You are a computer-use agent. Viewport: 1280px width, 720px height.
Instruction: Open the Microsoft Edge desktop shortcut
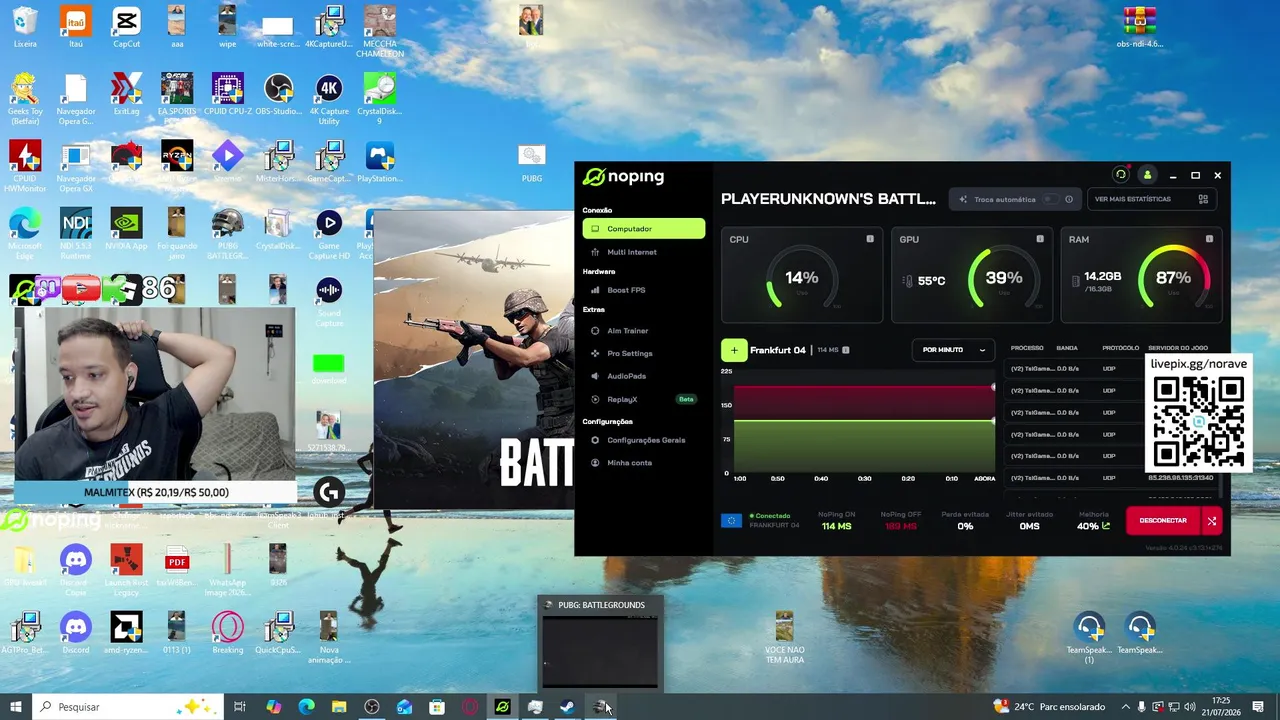tap(25, 234)
